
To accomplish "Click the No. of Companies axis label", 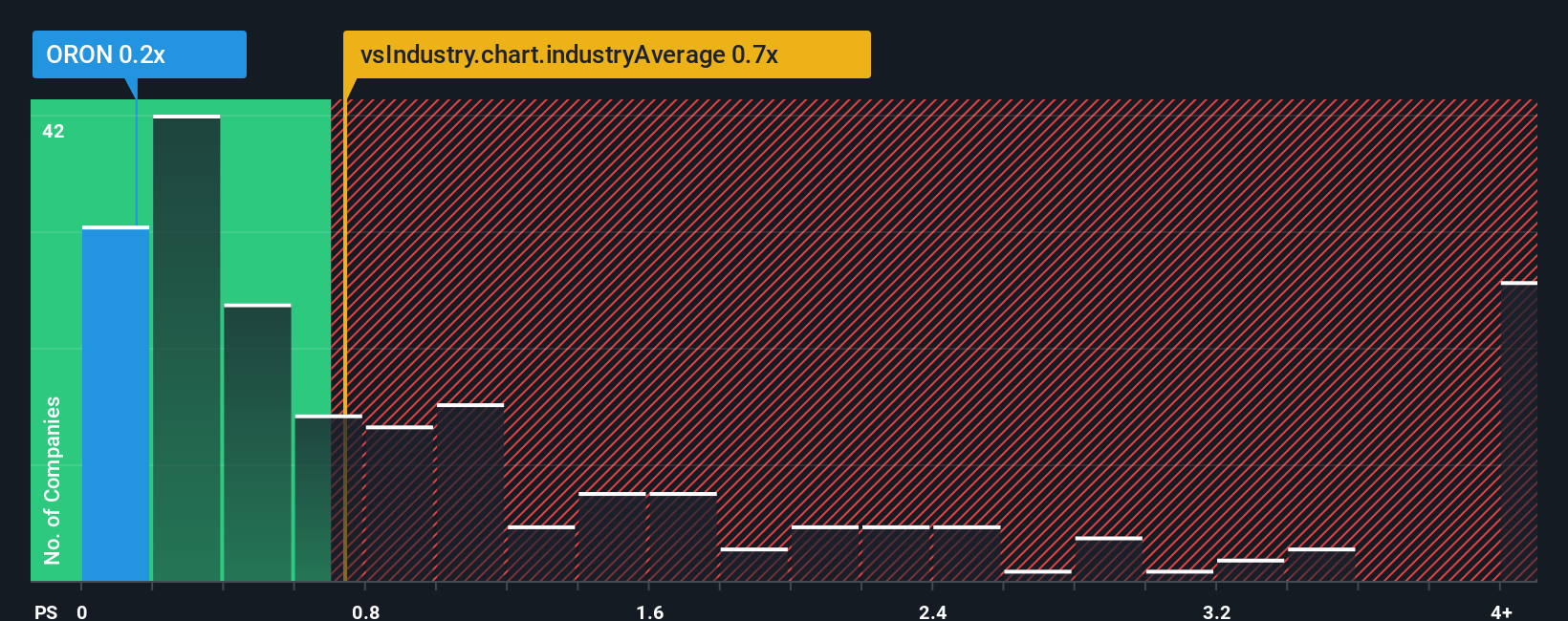I will tap(53, 481).
